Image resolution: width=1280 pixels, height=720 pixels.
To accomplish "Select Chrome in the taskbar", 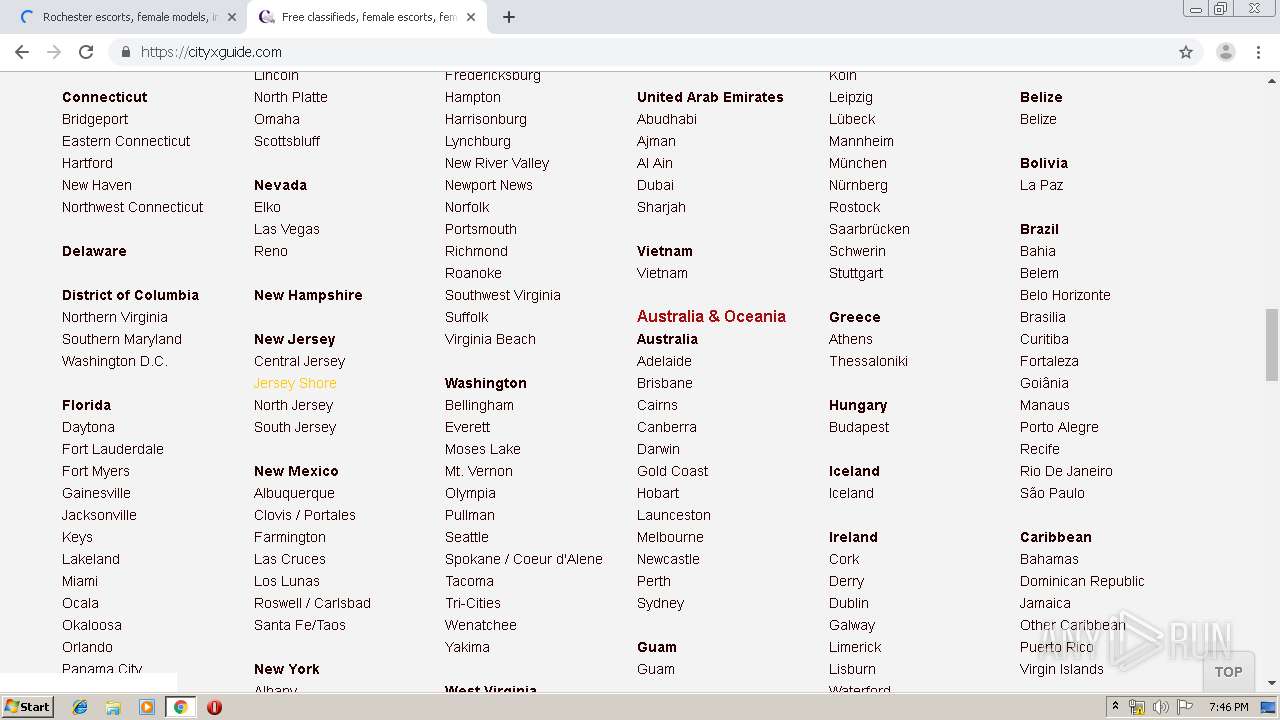I will [180, 707].
